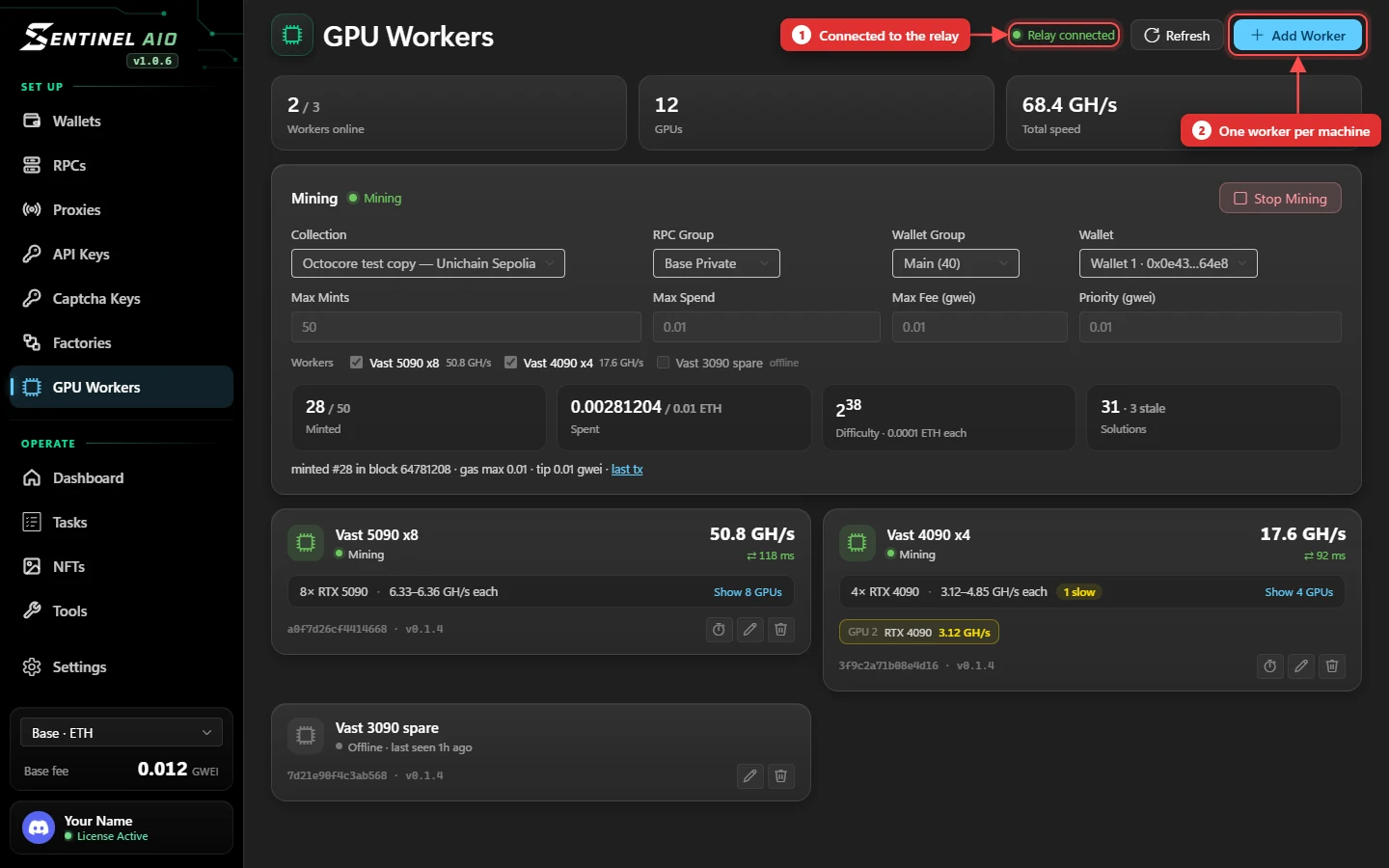Delete the Vast 3090 spare worker via trash icon
Viewport: 1389px width, 868px height.
(x=780, y=776)
